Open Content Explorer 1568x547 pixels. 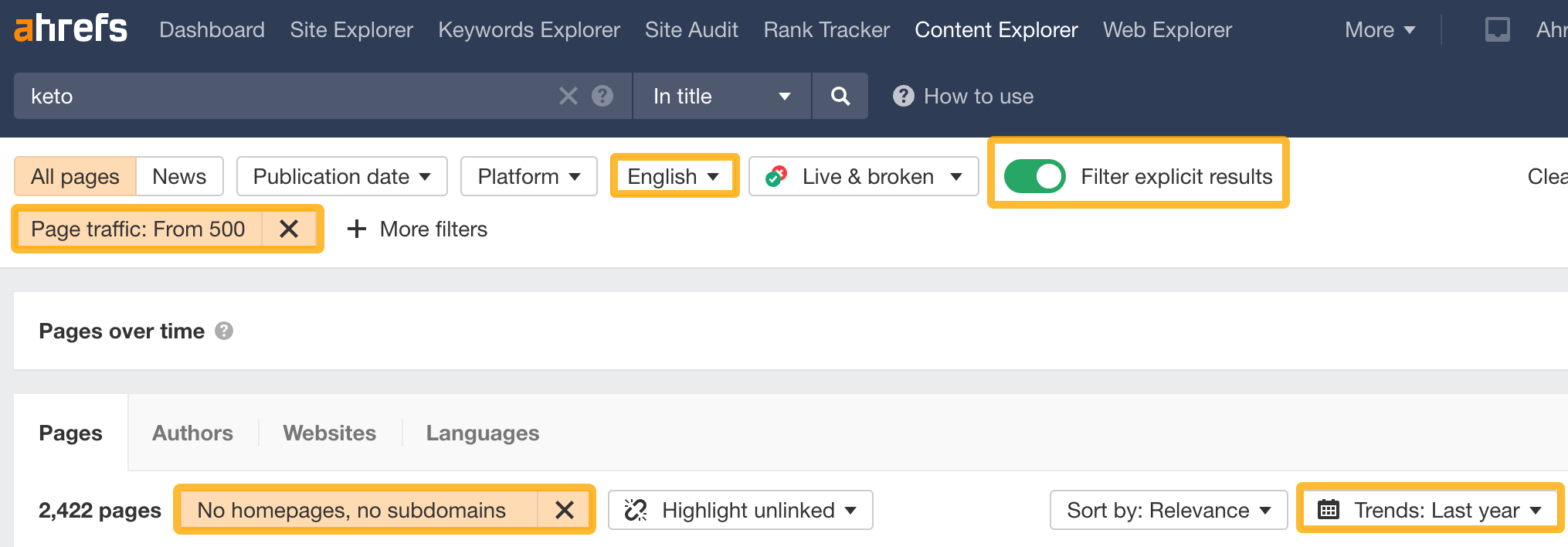(x=996, y=29)
